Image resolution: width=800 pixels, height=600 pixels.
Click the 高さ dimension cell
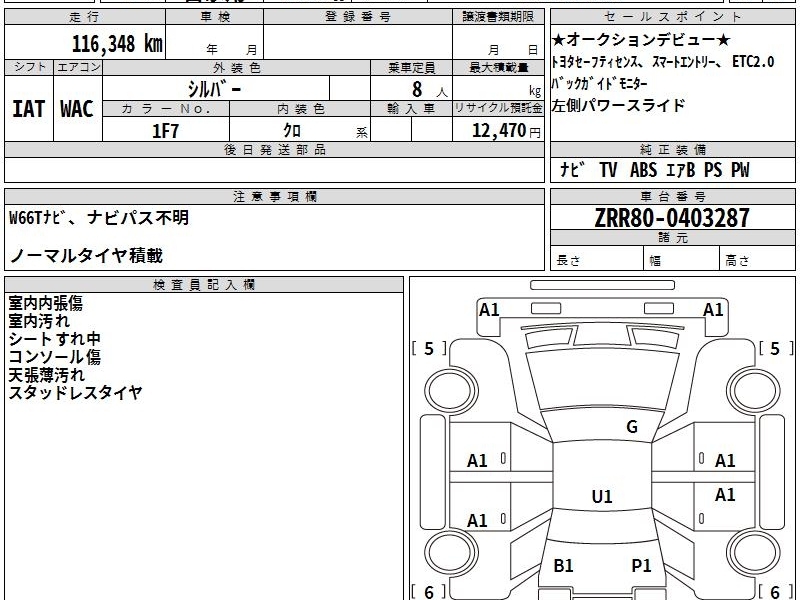[757, 259]
